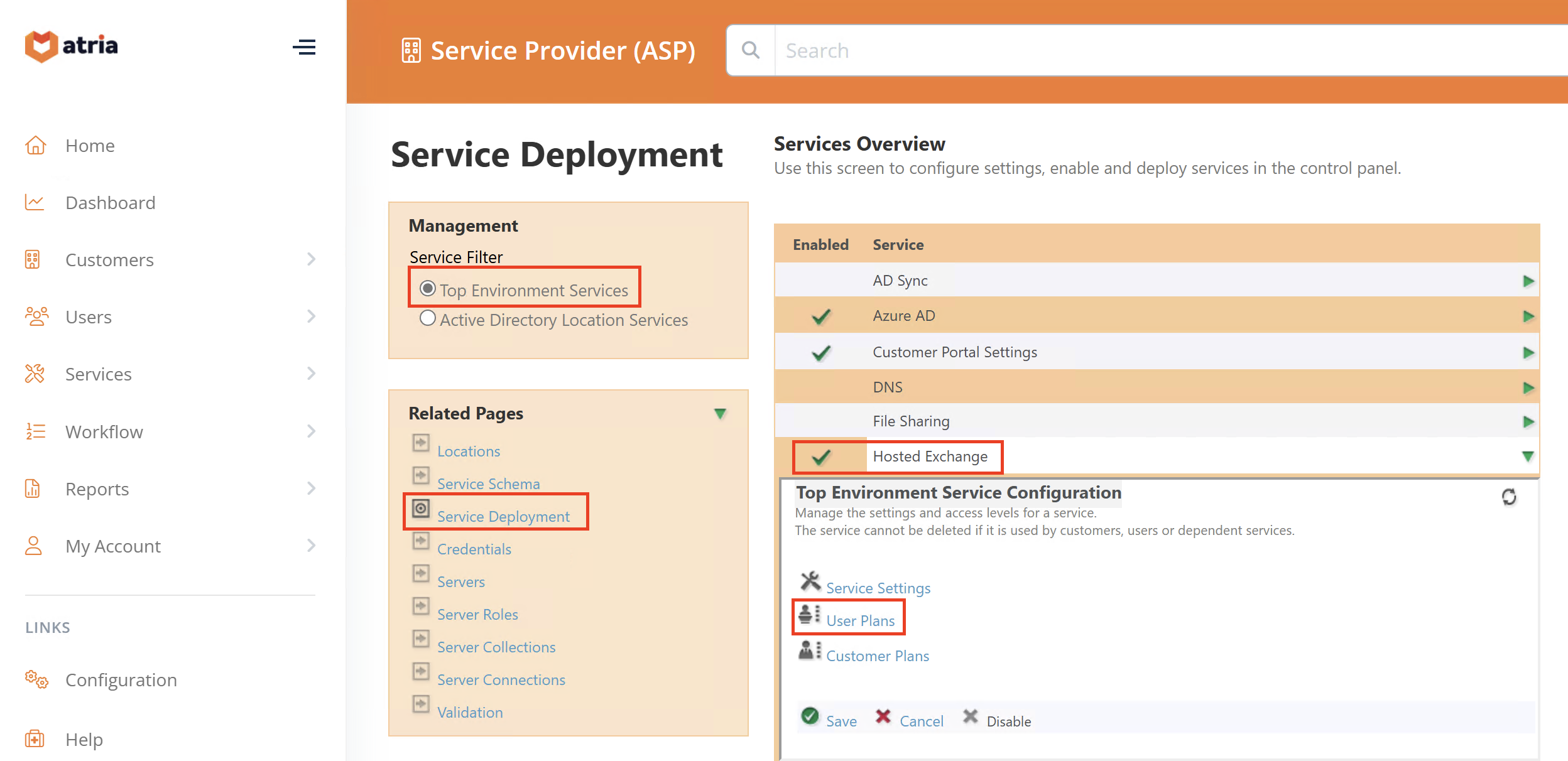Open Reports via its sidebar icon
This screenshot has width=1568, height=761.
[35, 488]
